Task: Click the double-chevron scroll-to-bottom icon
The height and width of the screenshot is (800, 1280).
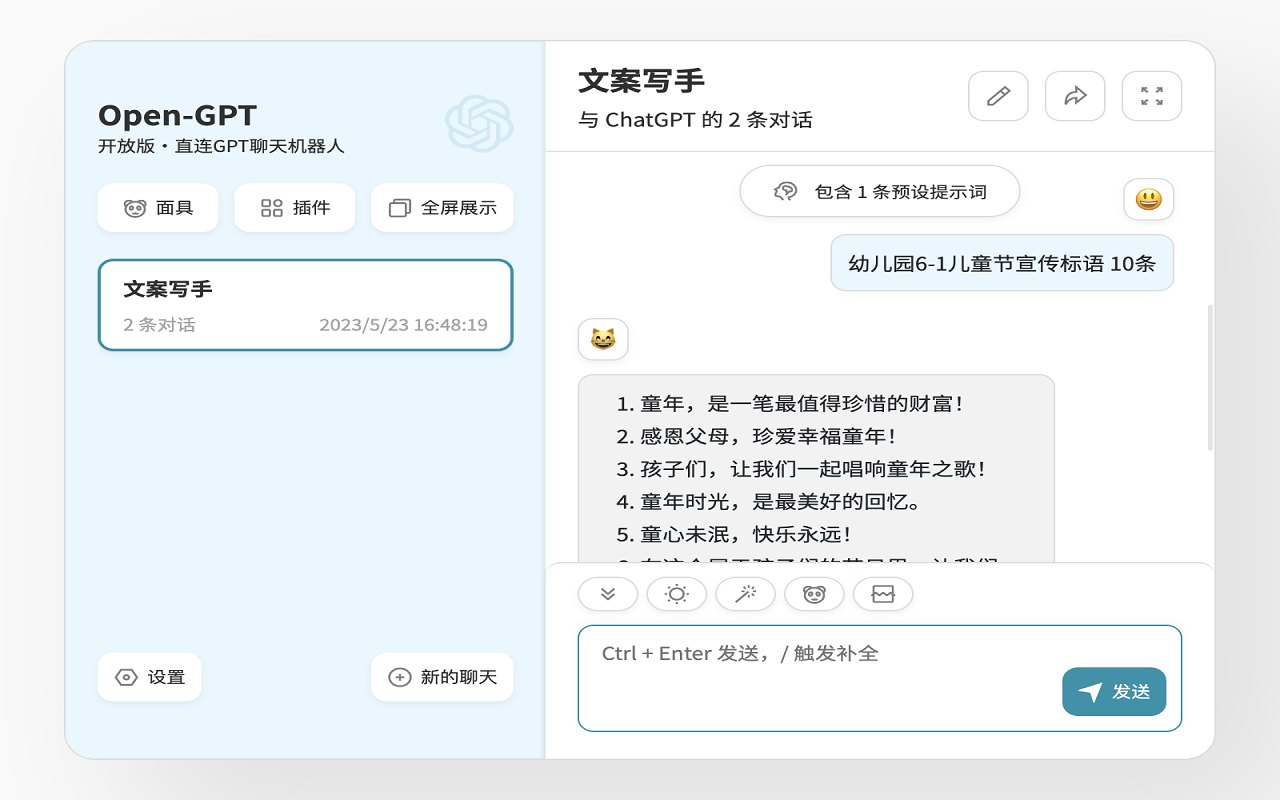Action: (x=608, y=594)
